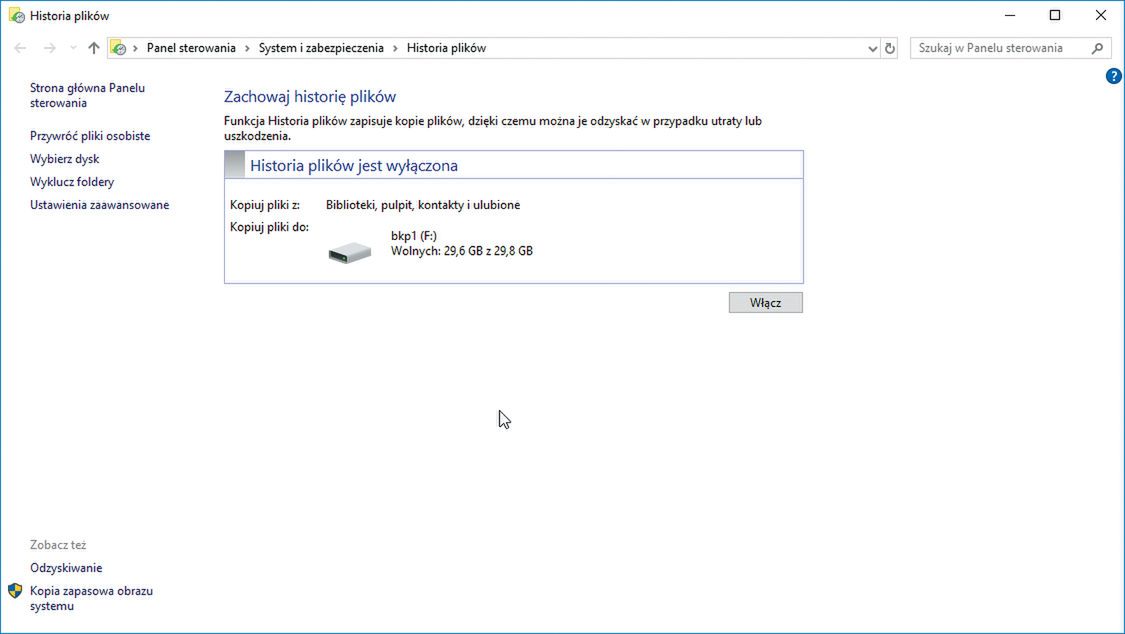This screenshot has height=634, width=1125.
Task: Minimize the Historia plików window
Action: pos(1010,15)
